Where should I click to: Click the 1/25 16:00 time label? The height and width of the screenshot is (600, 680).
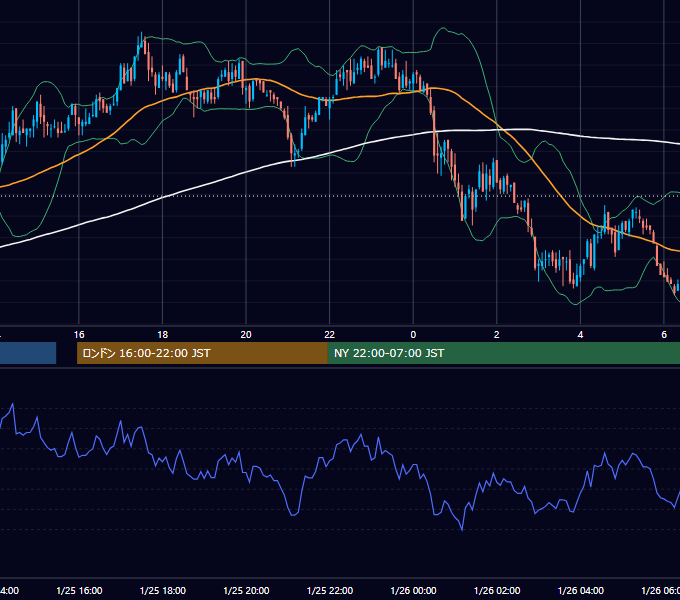point(79,590)
